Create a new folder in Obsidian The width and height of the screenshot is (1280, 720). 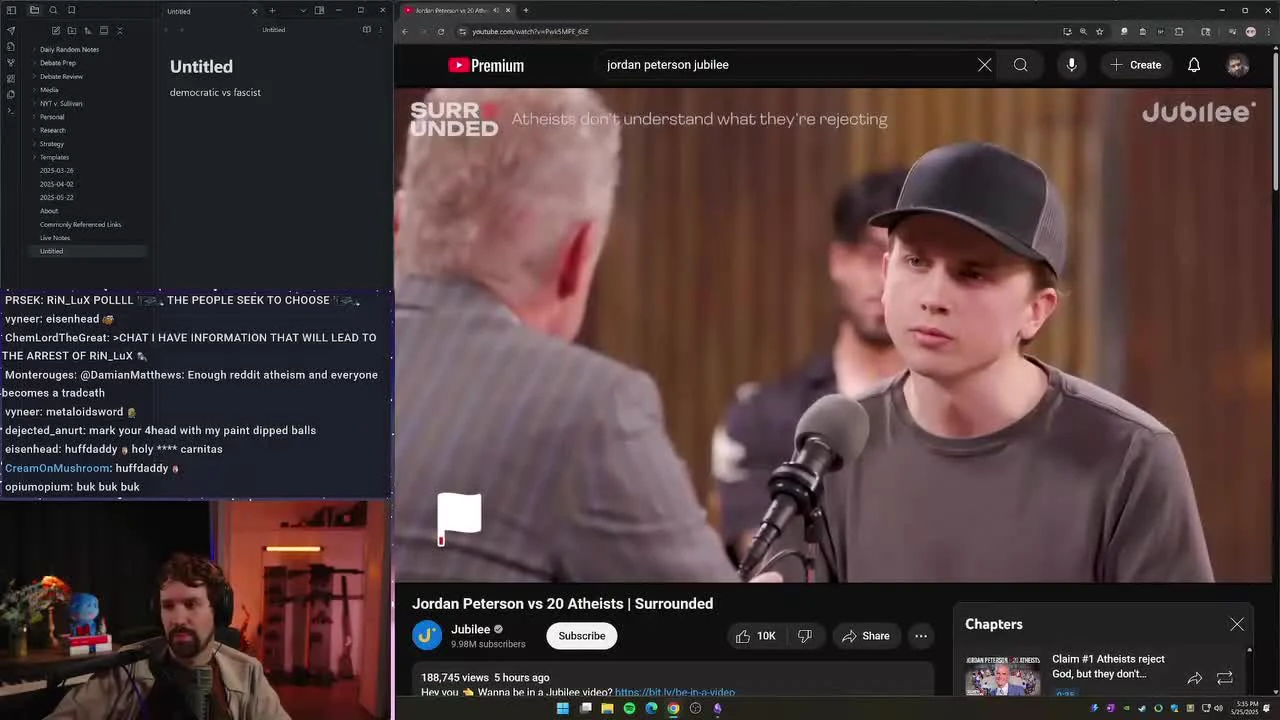[72, 30]
